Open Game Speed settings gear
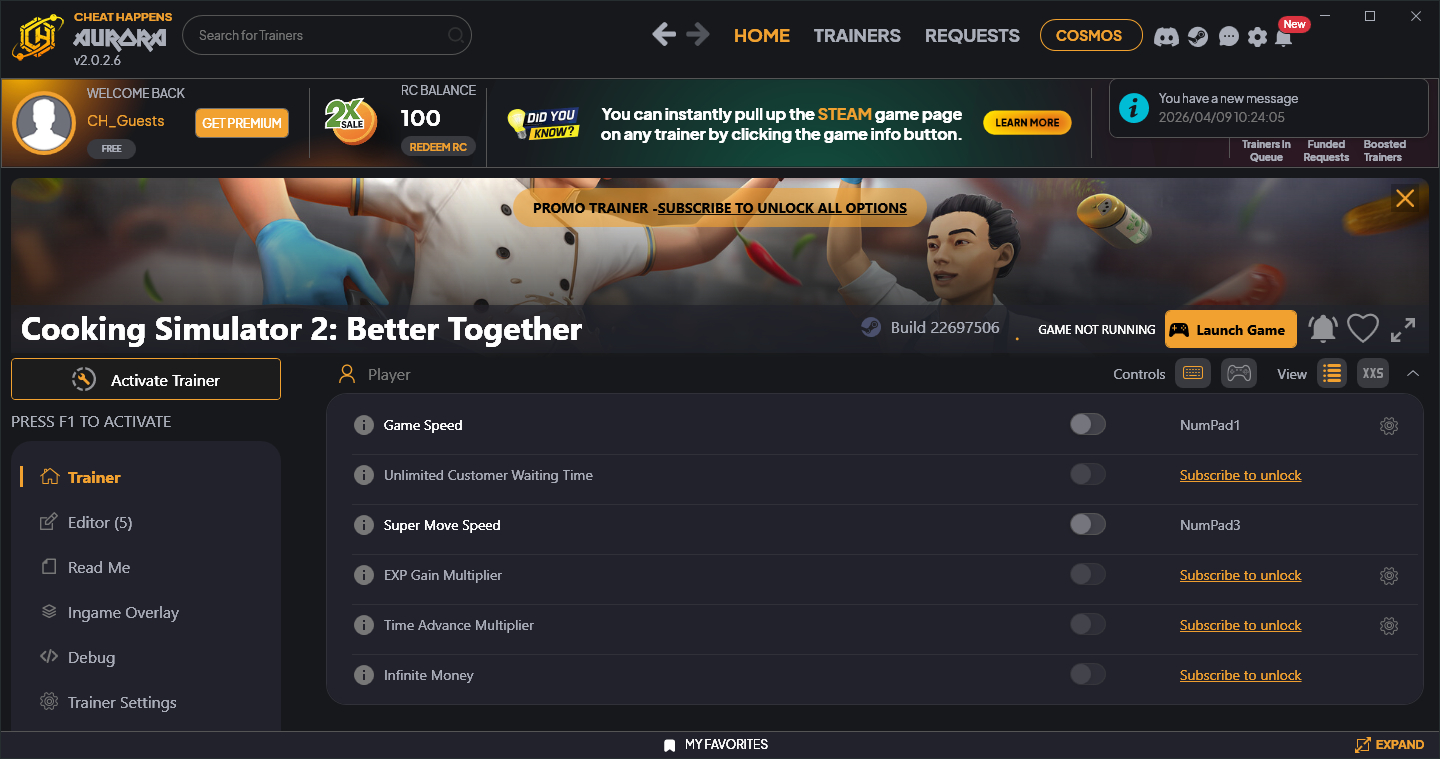This screenshot has height=759, width=1440. point(1389,426)
